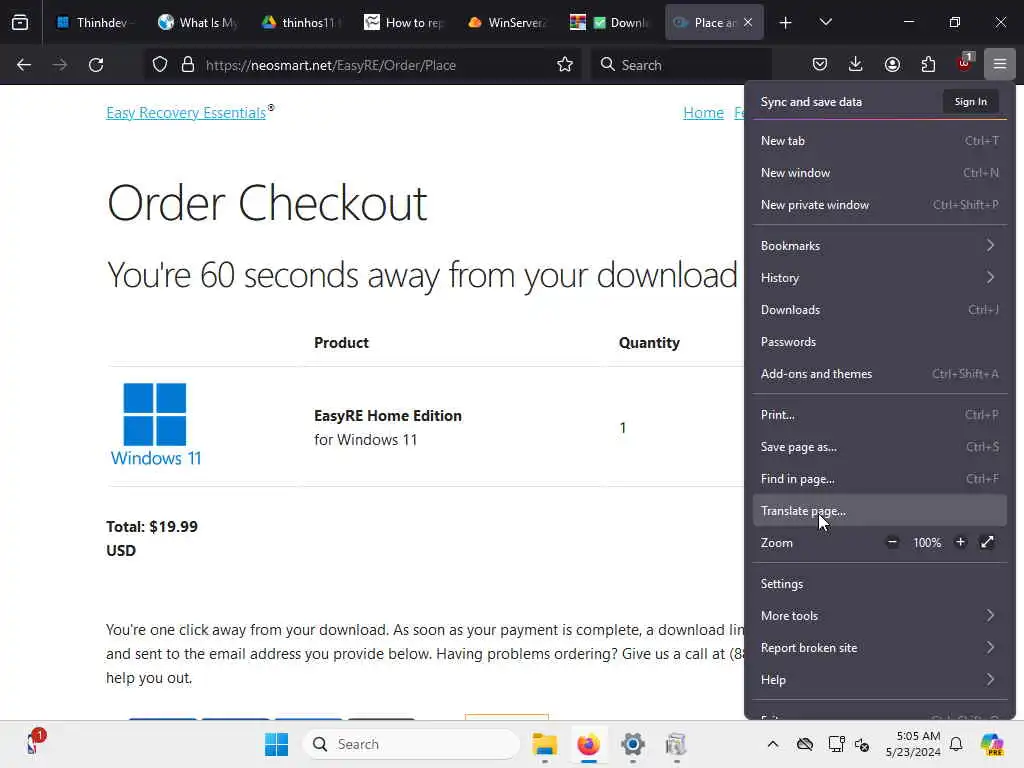Click the account profile icon in toolbar

click(892, 64)
